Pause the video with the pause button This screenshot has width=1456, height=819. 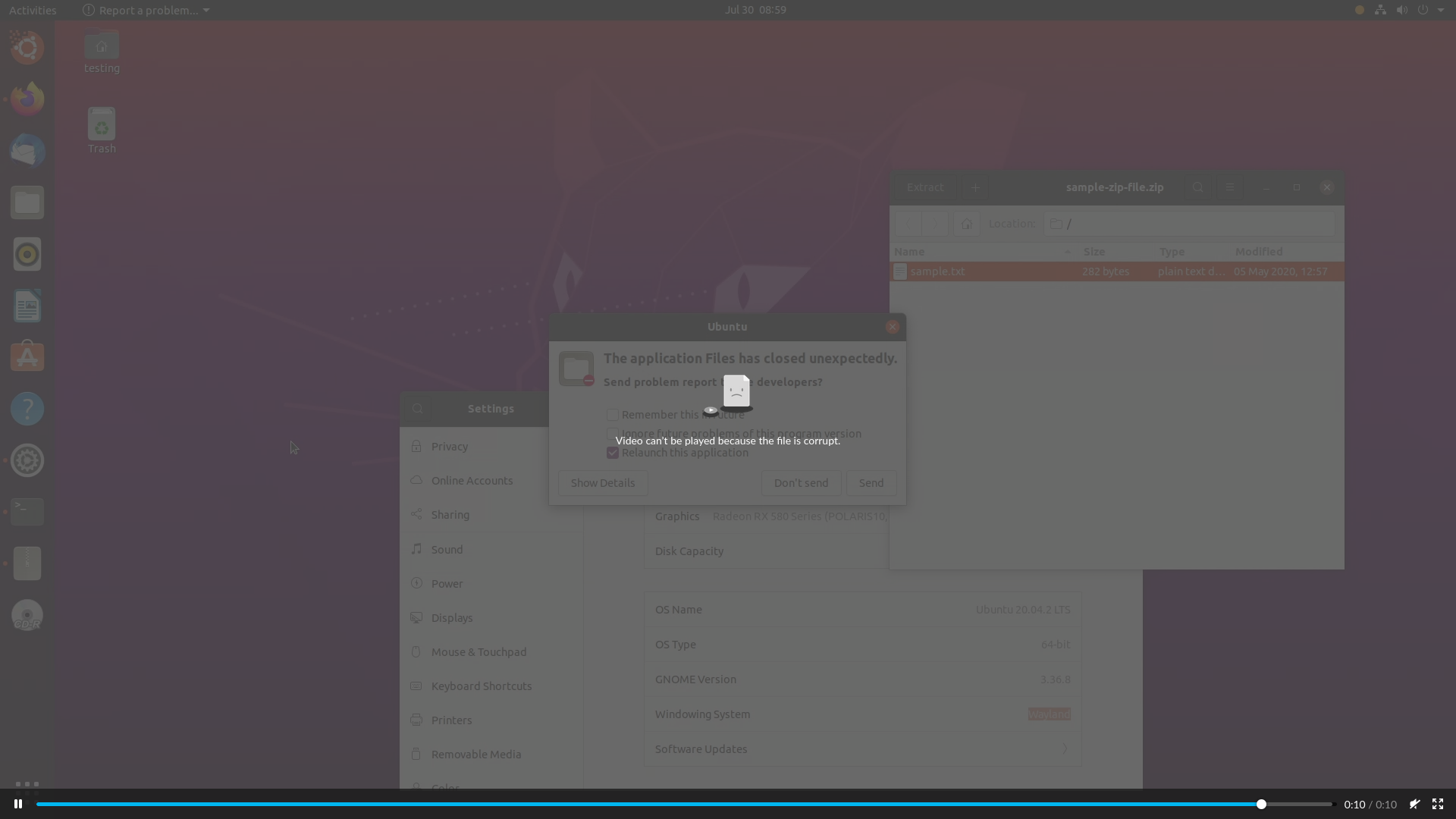(x=18, y=804)
